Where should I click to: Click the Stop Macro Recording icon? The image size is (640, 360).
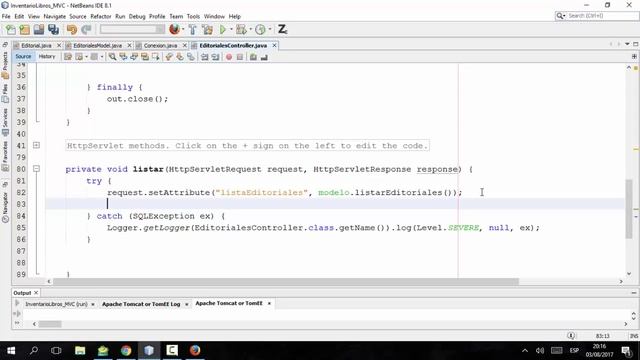(x=240, y=57)
